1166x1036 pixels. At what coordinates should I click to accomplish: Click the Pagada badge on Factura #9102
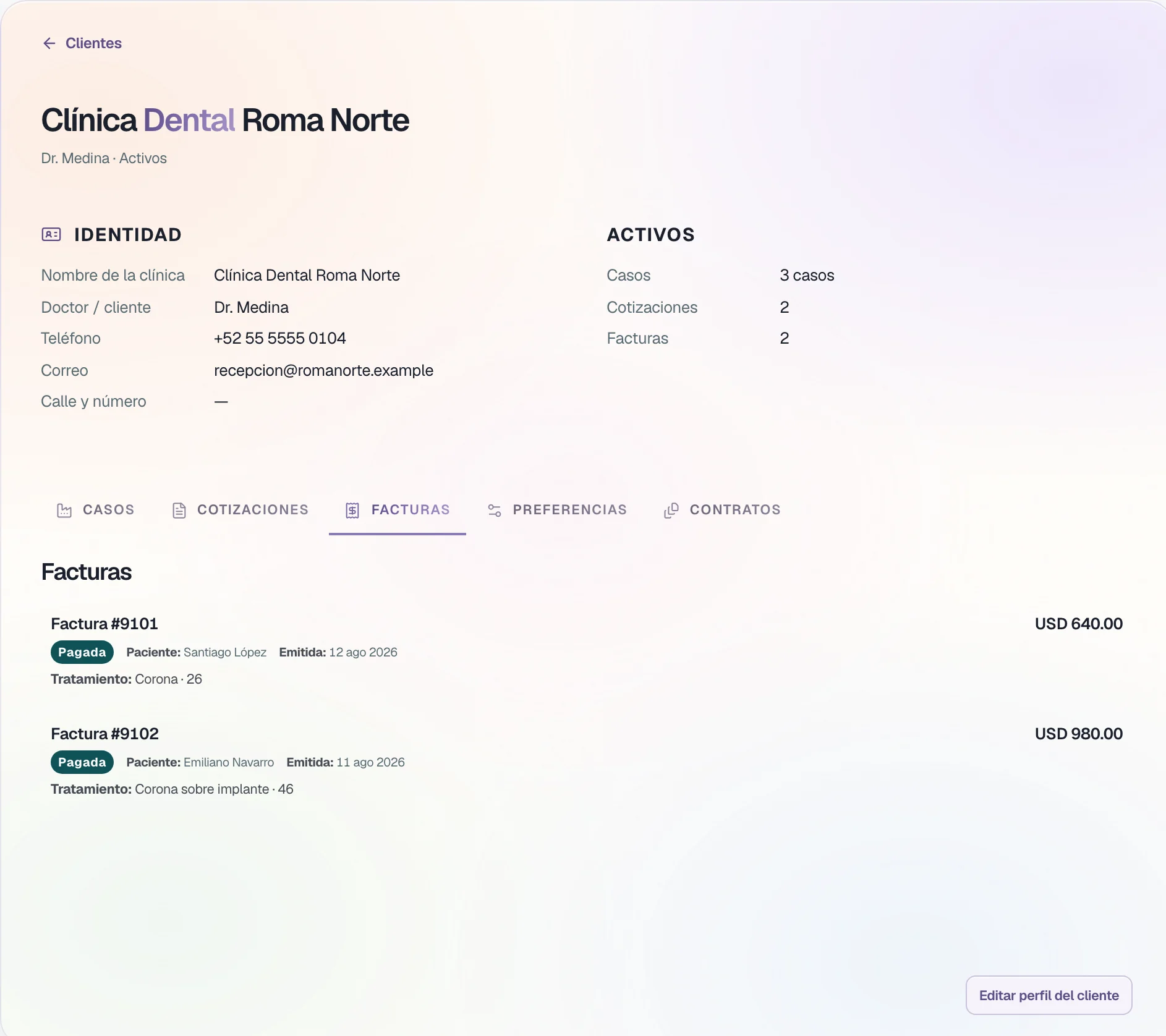pos(82,762)
